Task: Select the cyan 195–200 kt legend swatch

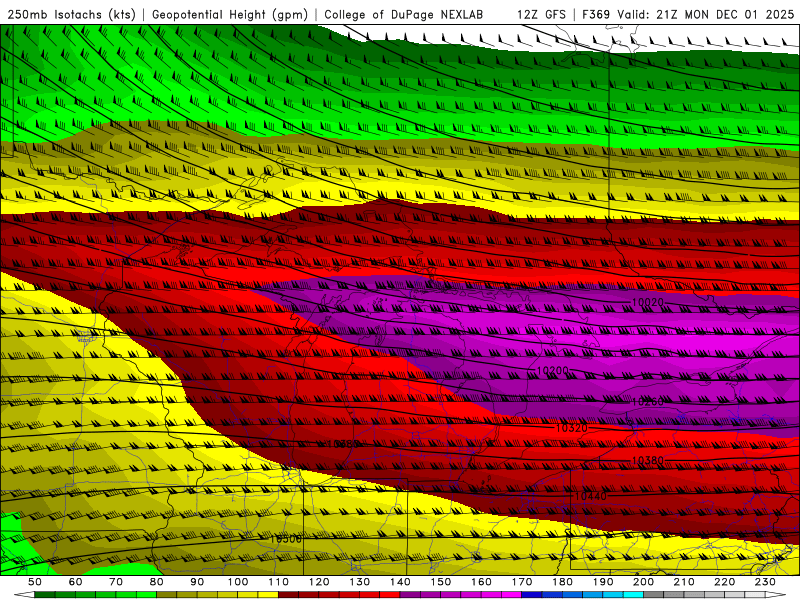Action: [633, 595]
